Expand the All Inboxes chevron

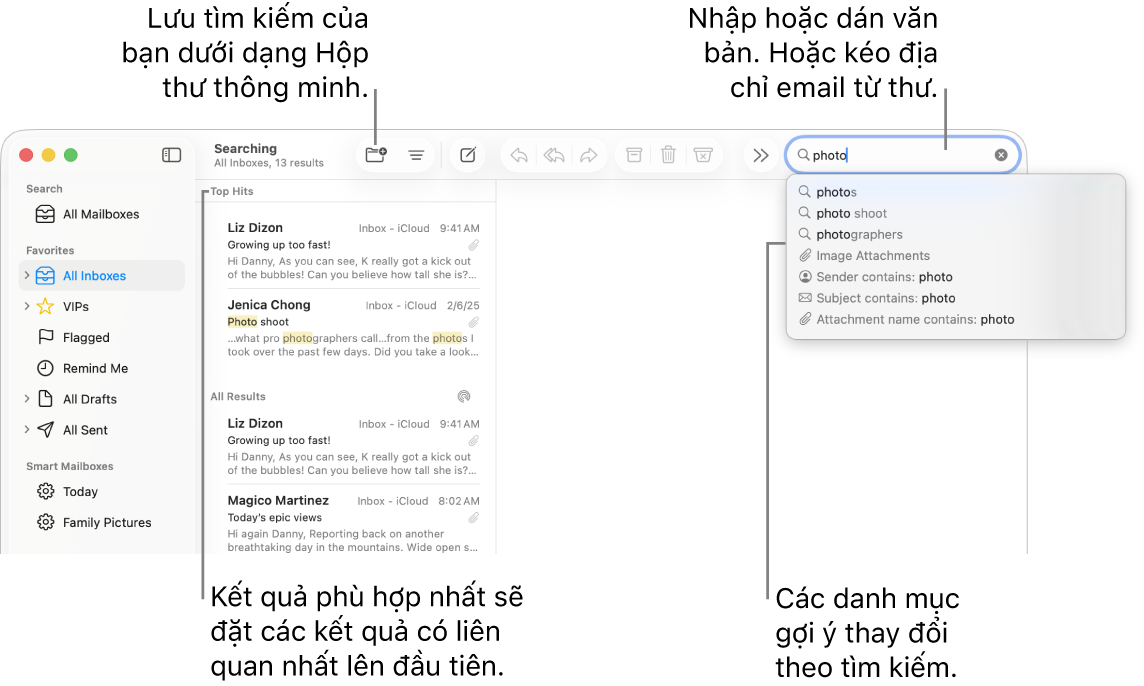pos(27,275)
